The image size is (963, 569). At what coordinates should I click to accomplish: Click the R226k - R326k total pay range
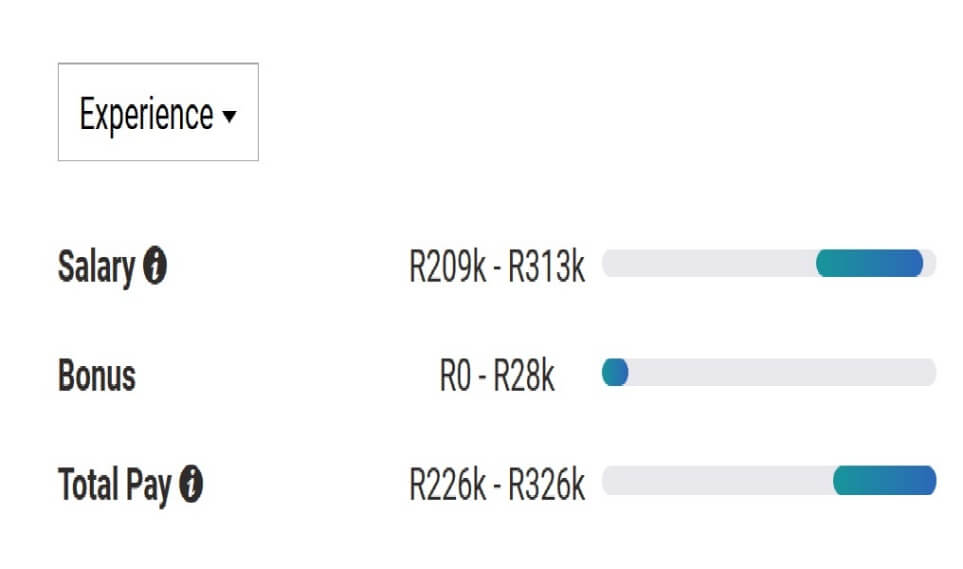click(497, 485)
